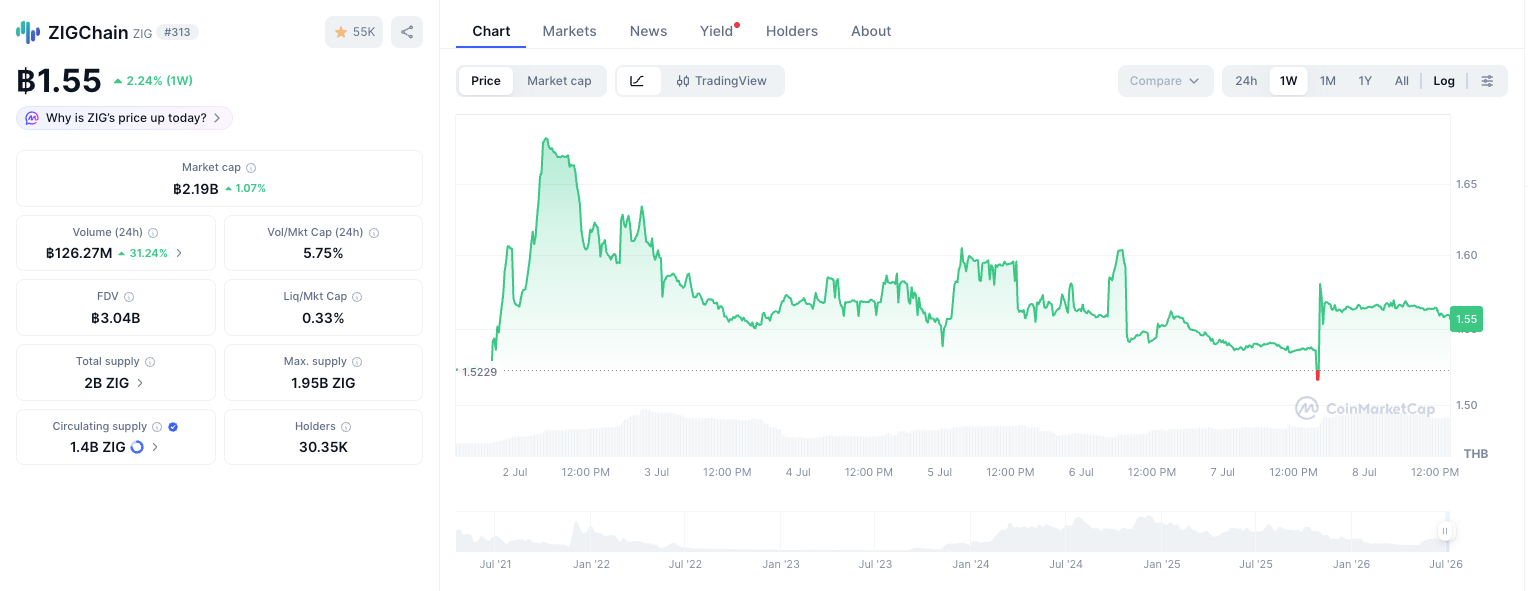Open the Compare dropdown

click(x=1165, y=81)
